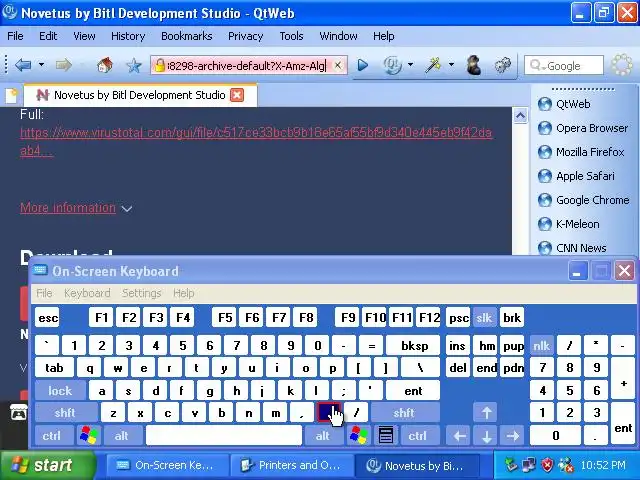Open Settings menu in On-Screen Keyboard
The image size is (640, 480).
(x=142, y=293)
